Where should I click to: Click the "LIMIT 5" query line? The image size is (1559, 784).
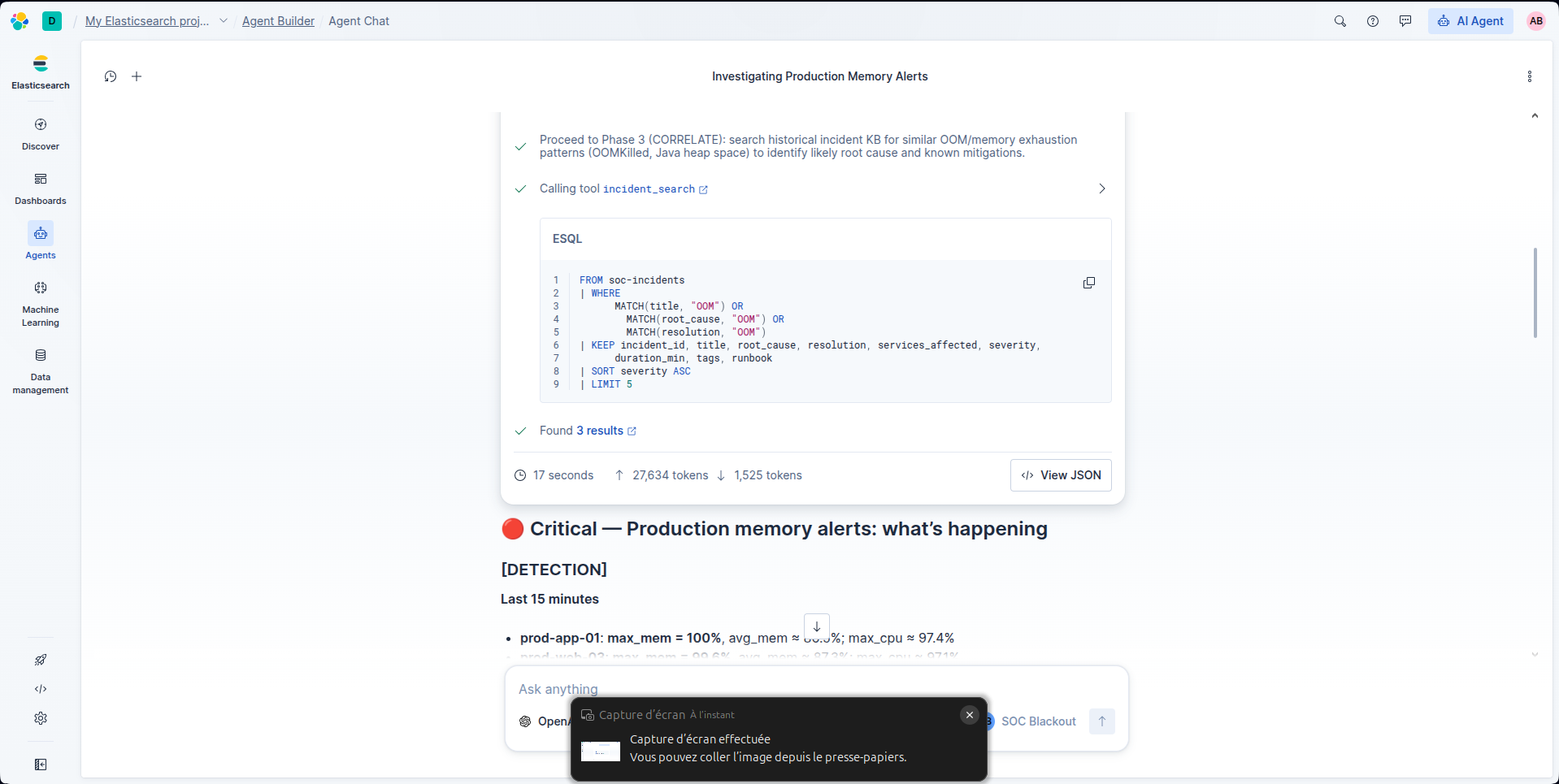[606, 384]
